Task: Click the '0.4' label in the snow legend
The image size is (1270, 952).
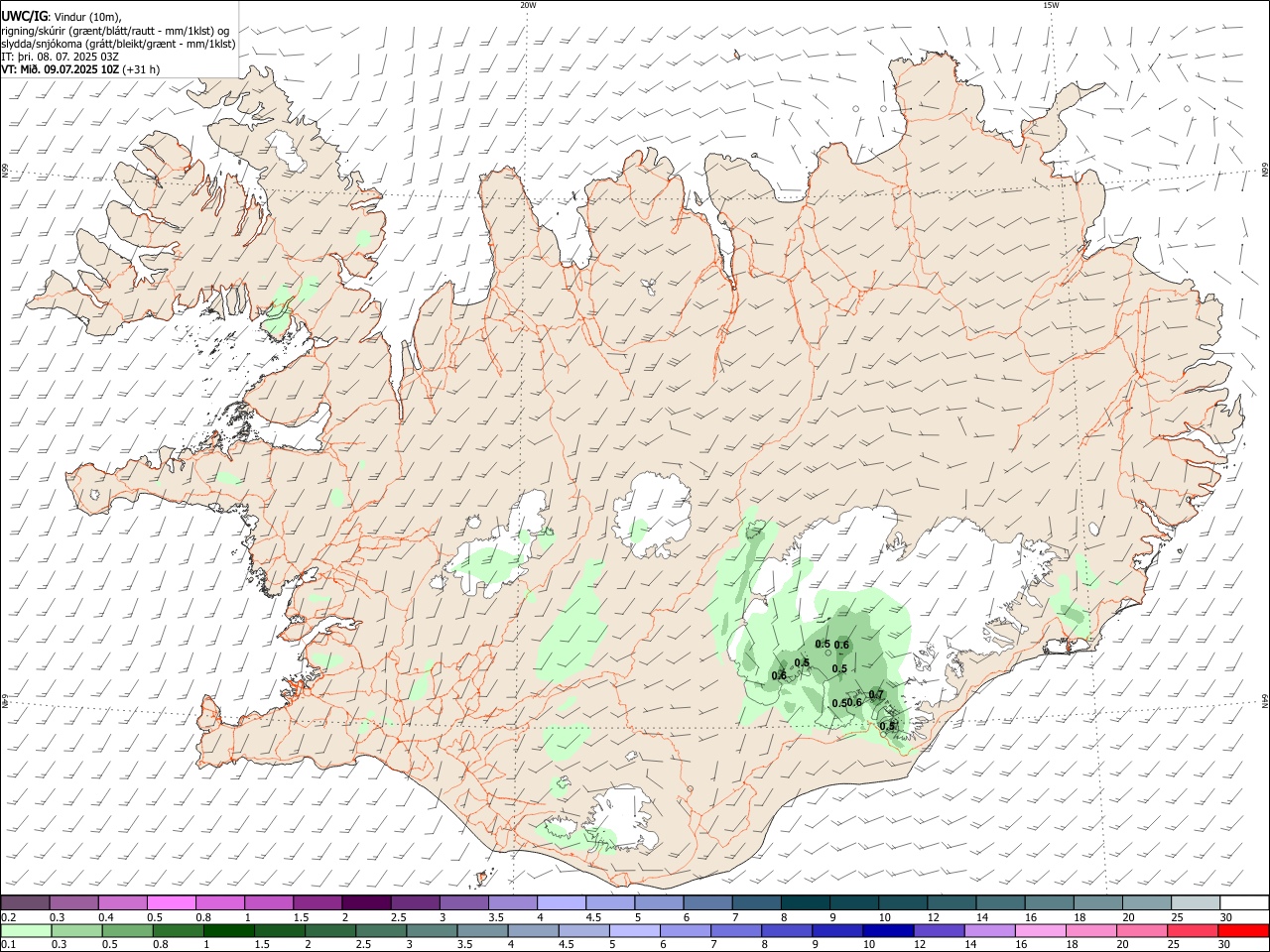Action: (105, 917)
